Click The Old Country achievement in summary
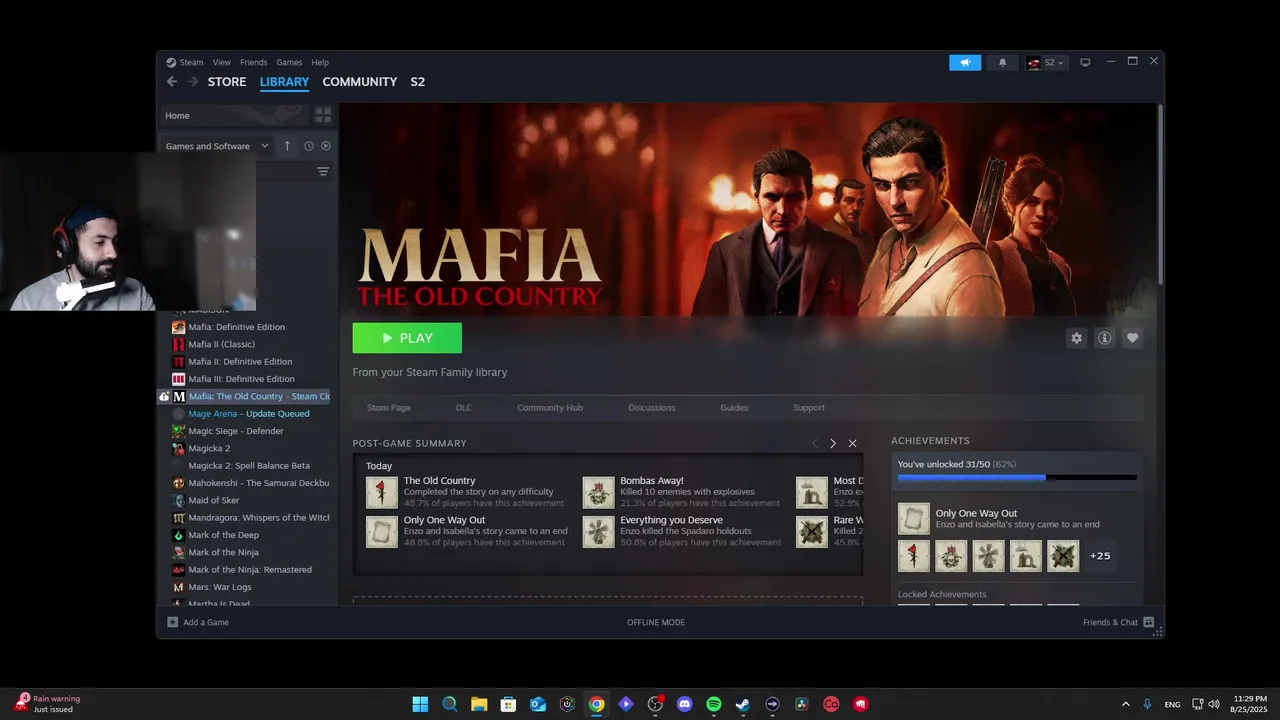Screen dimensions: 1280x720 point(465,492)
